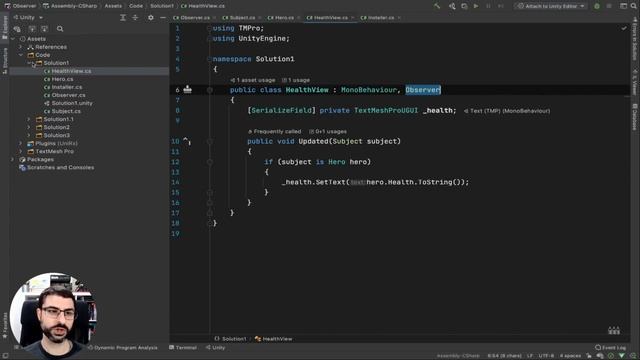Click the 'Frequently called' code lens hint
The height and width of the screenshot is (360, 640).
click(274, 131)
